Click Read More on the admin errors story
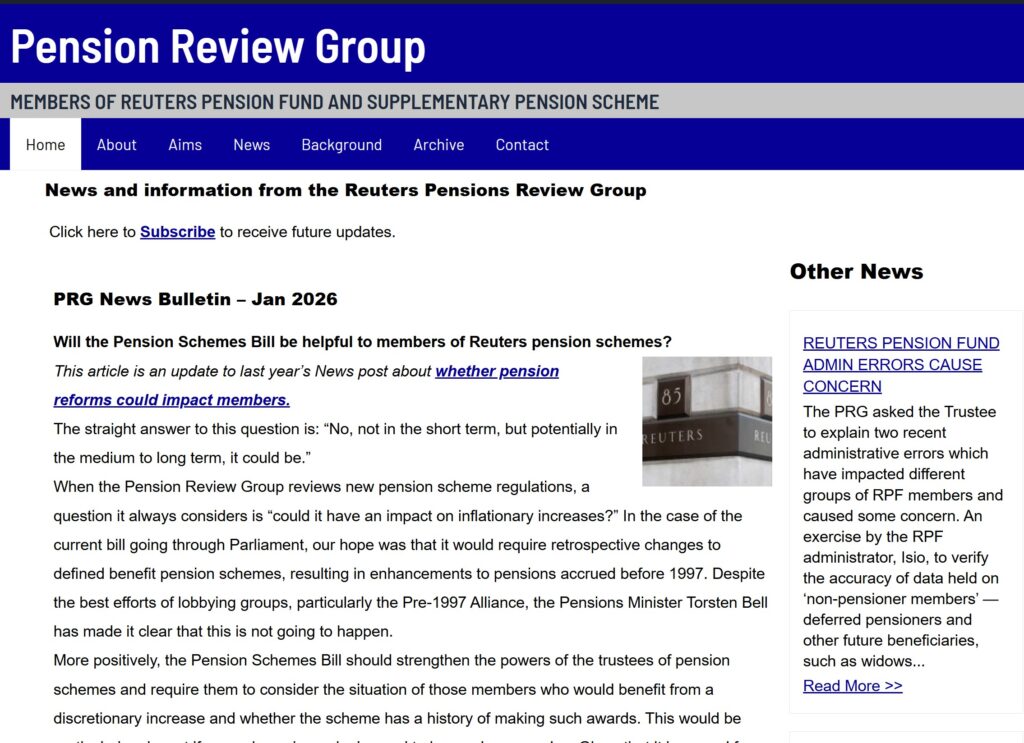 coord(852,685)
